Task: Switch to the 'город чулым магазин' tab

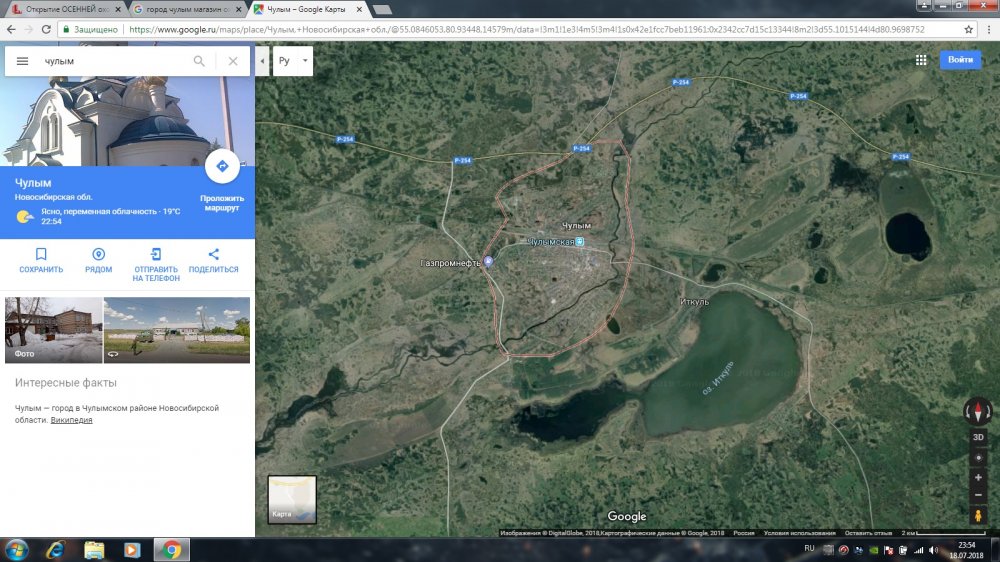Action: 187,9
